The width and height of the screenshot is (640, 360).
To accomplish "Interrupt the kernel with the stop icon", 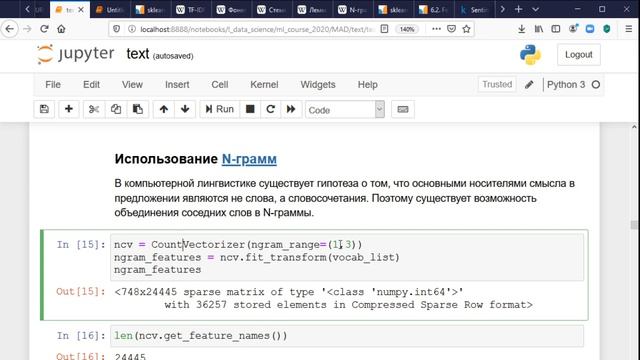I will coord(250,109).
